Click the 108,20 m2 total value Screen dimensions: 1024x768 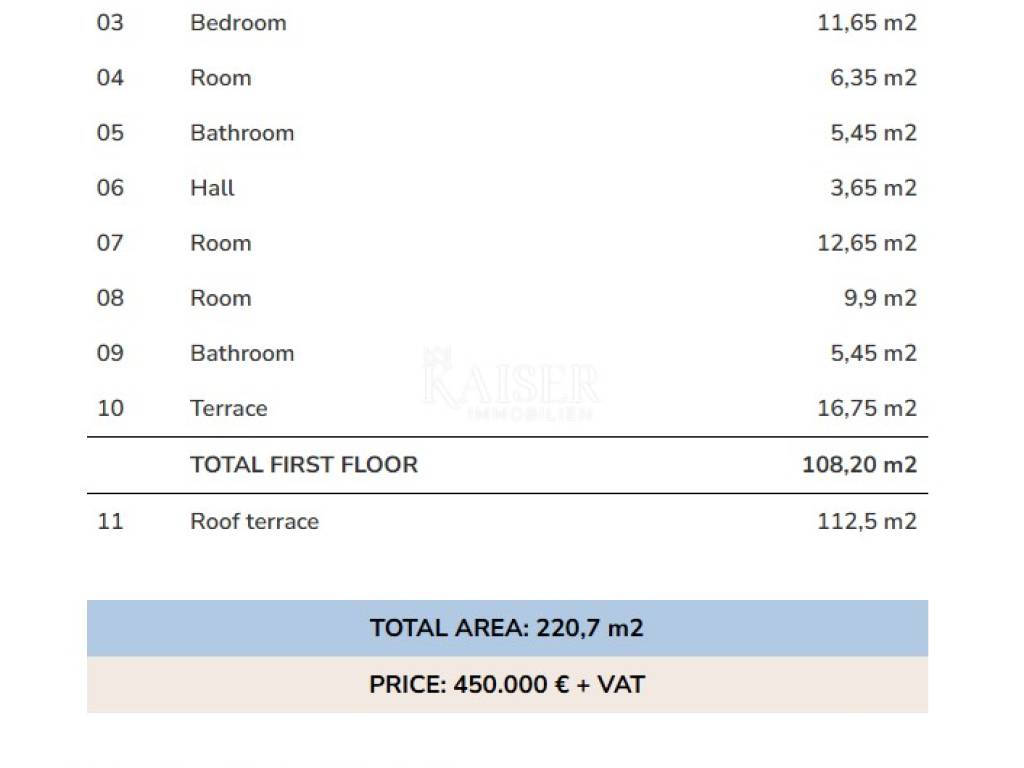(859, 465)
